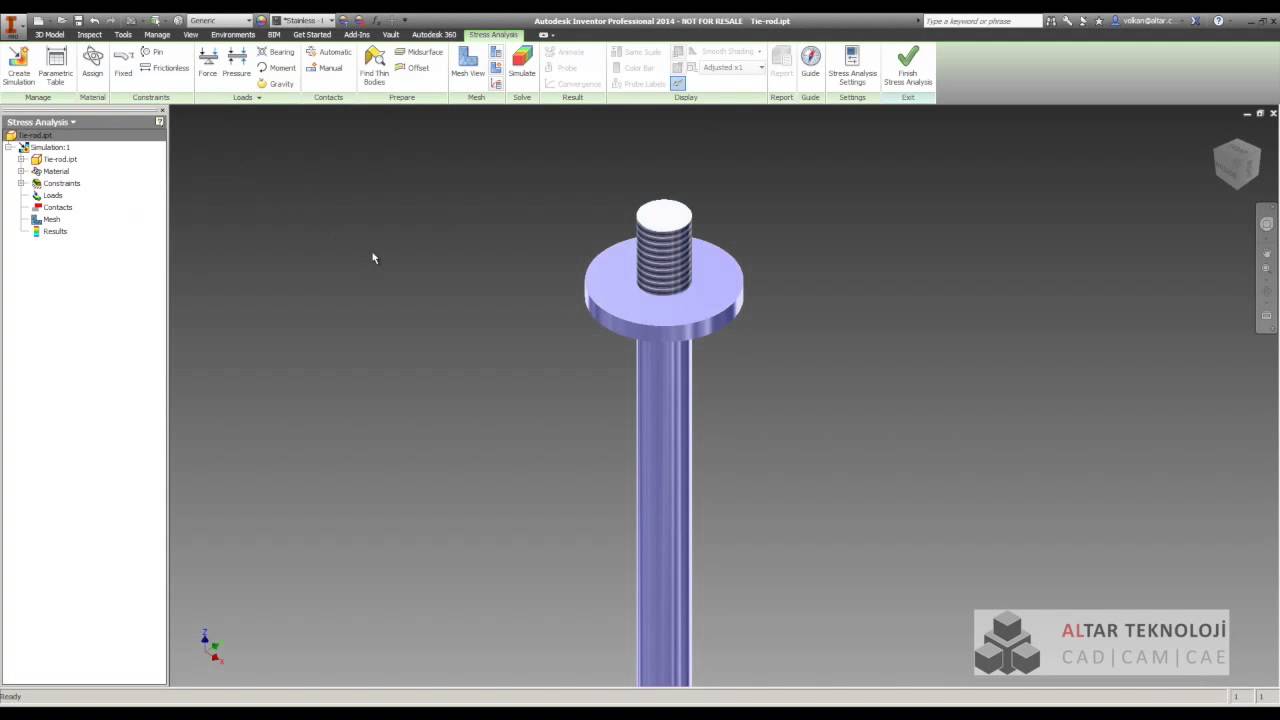1280x720 pixels.
Task: Click the Save icon in quick access toolbar
Action: pyautogui.click(x=78, y=20)
